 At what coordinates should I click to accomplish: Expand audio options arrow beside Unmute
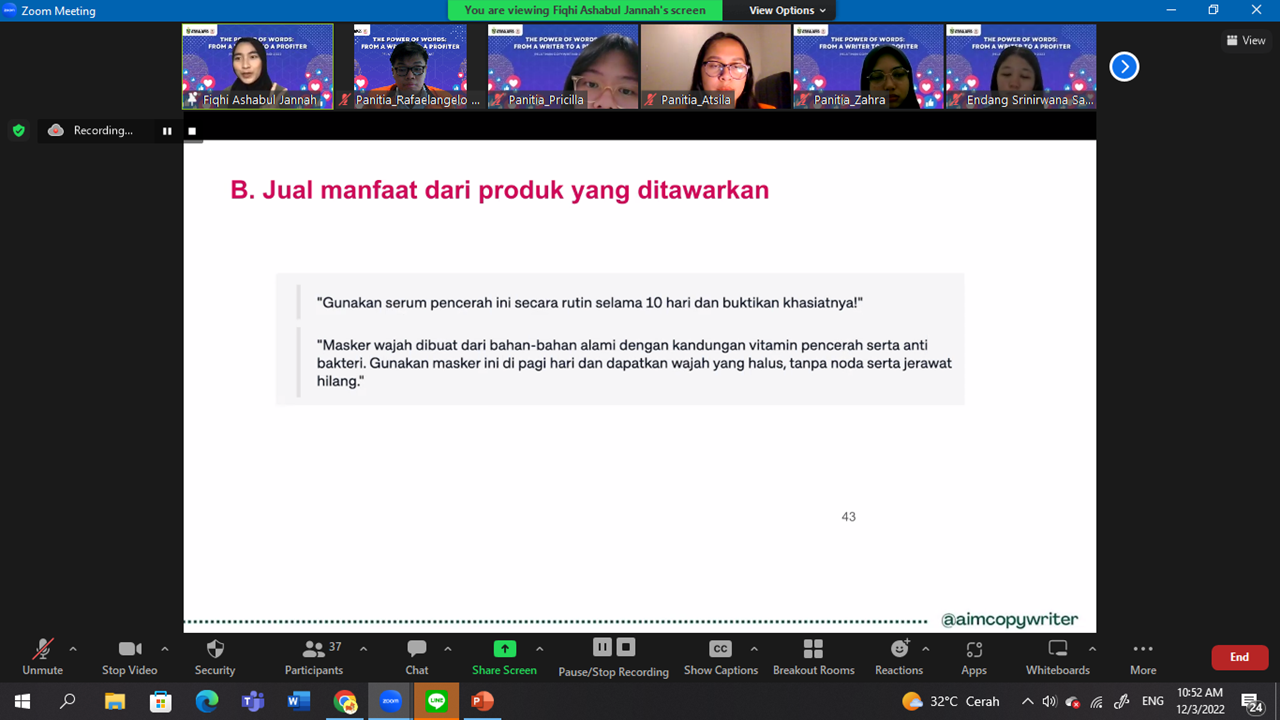pos(73,649)
